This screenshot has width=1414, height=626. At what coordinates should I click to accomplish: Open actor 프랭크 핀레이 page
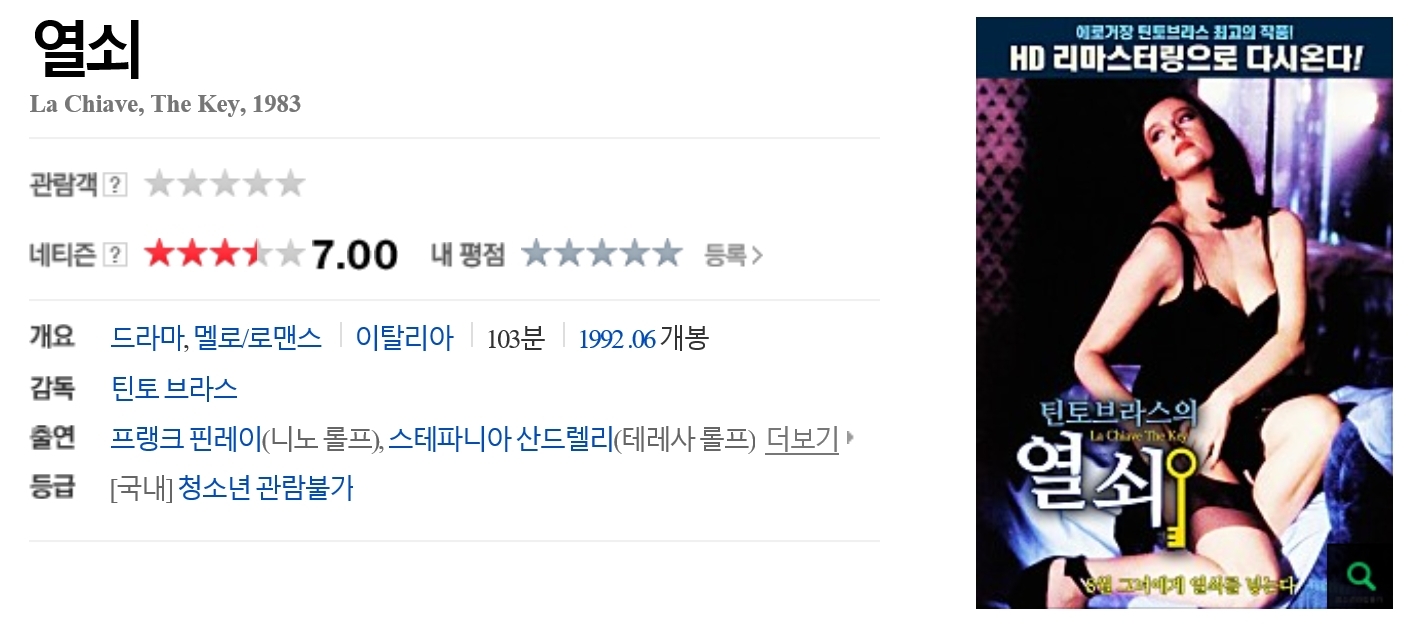(x=186, y=438)
